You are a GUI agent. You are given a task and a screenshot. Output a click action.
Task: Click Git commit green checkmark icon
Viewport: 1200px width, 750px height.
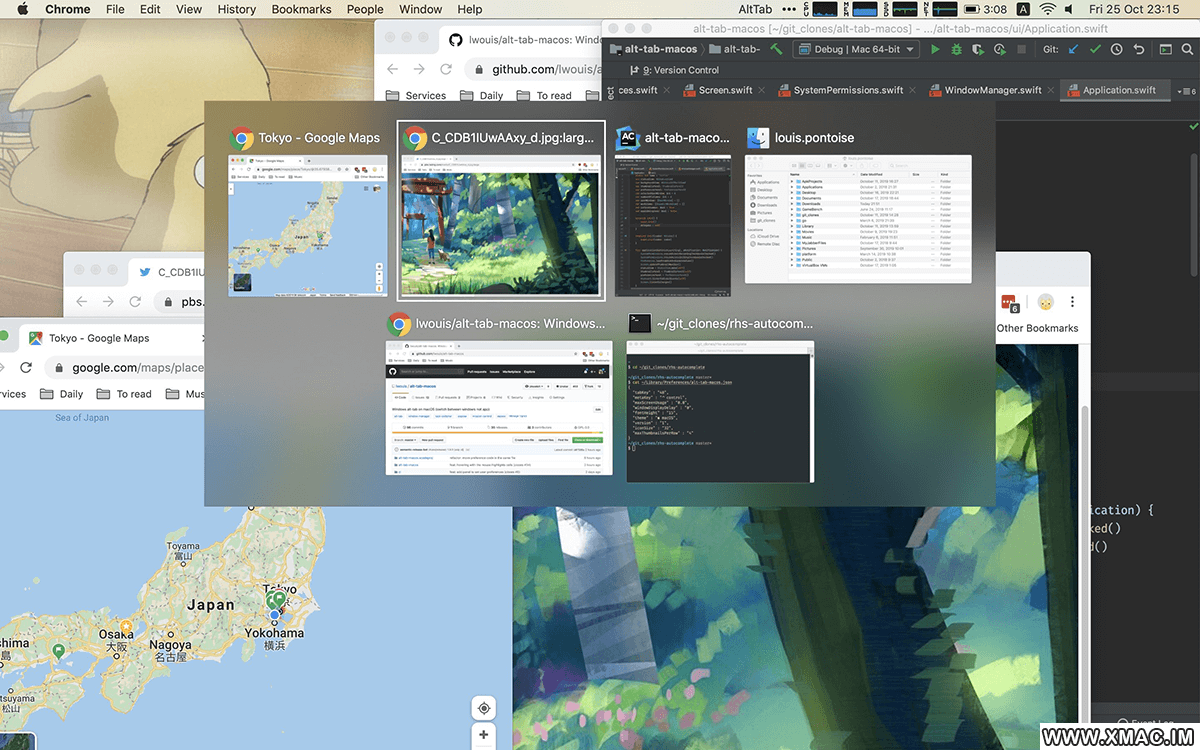coord(1095,49)
